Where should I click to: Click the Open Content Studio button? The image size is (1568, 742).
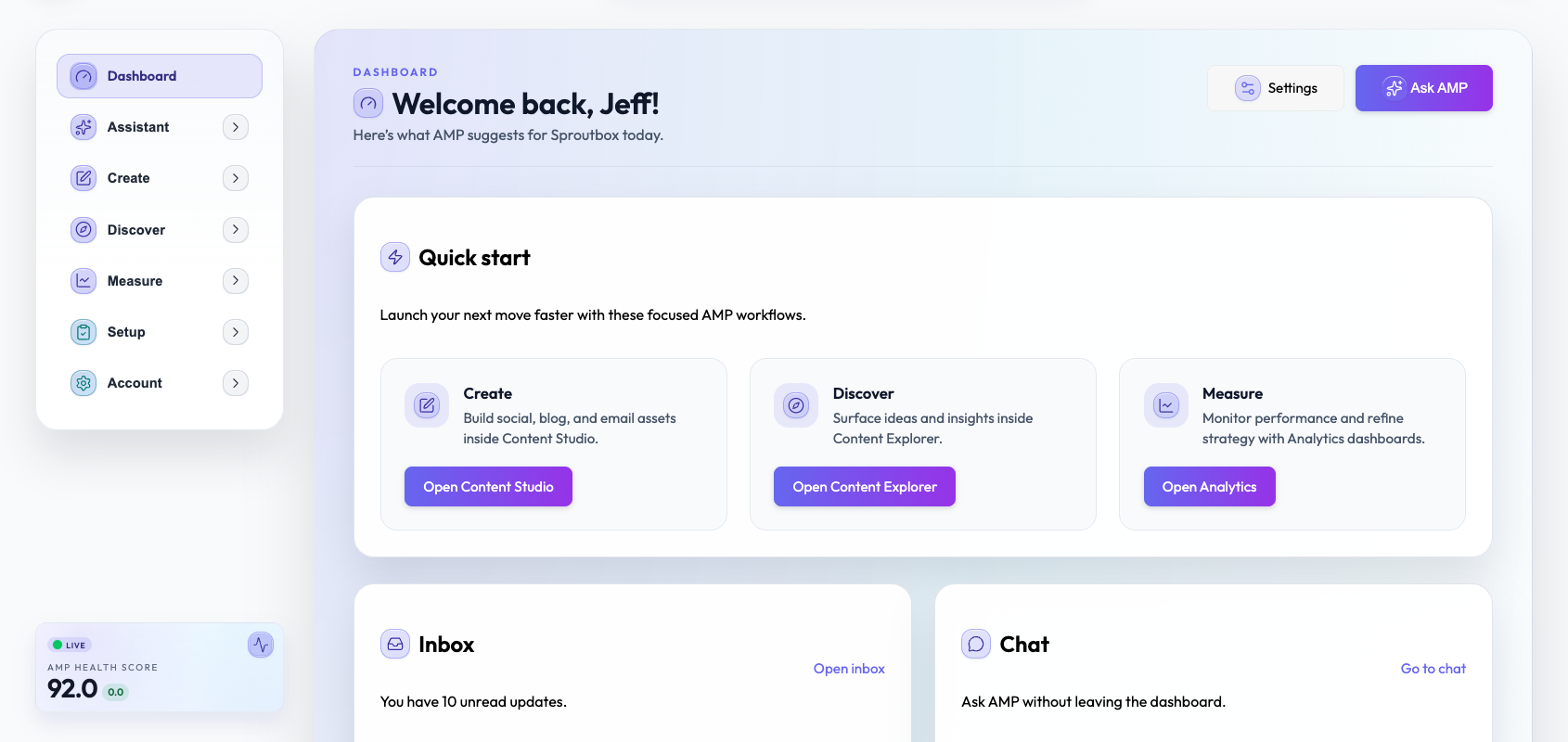(x=488, y=486)
